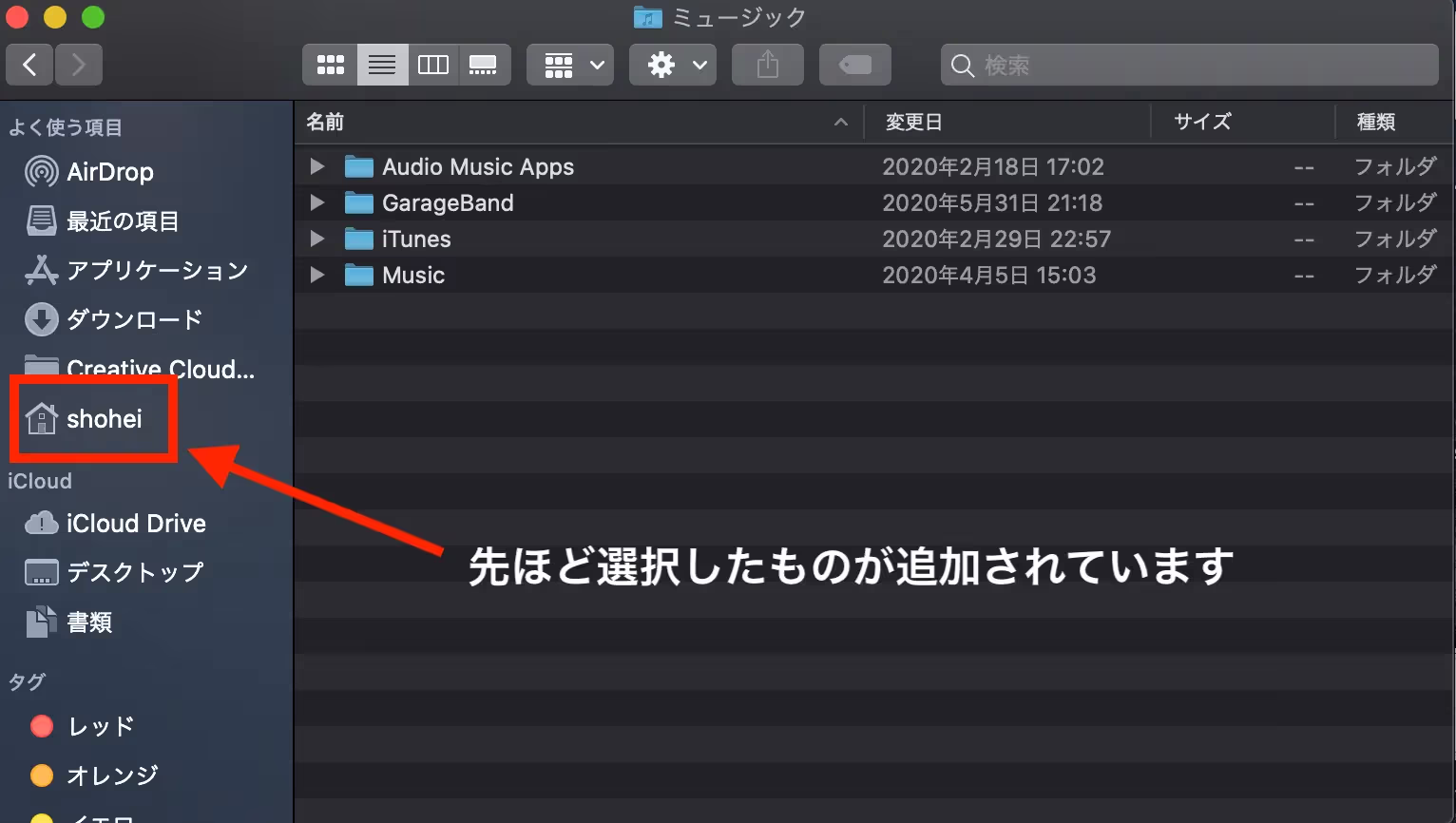Click the フォルダ type of Music row
Viewport: 1456px width, 823px height.
[x=1395, y=276]
